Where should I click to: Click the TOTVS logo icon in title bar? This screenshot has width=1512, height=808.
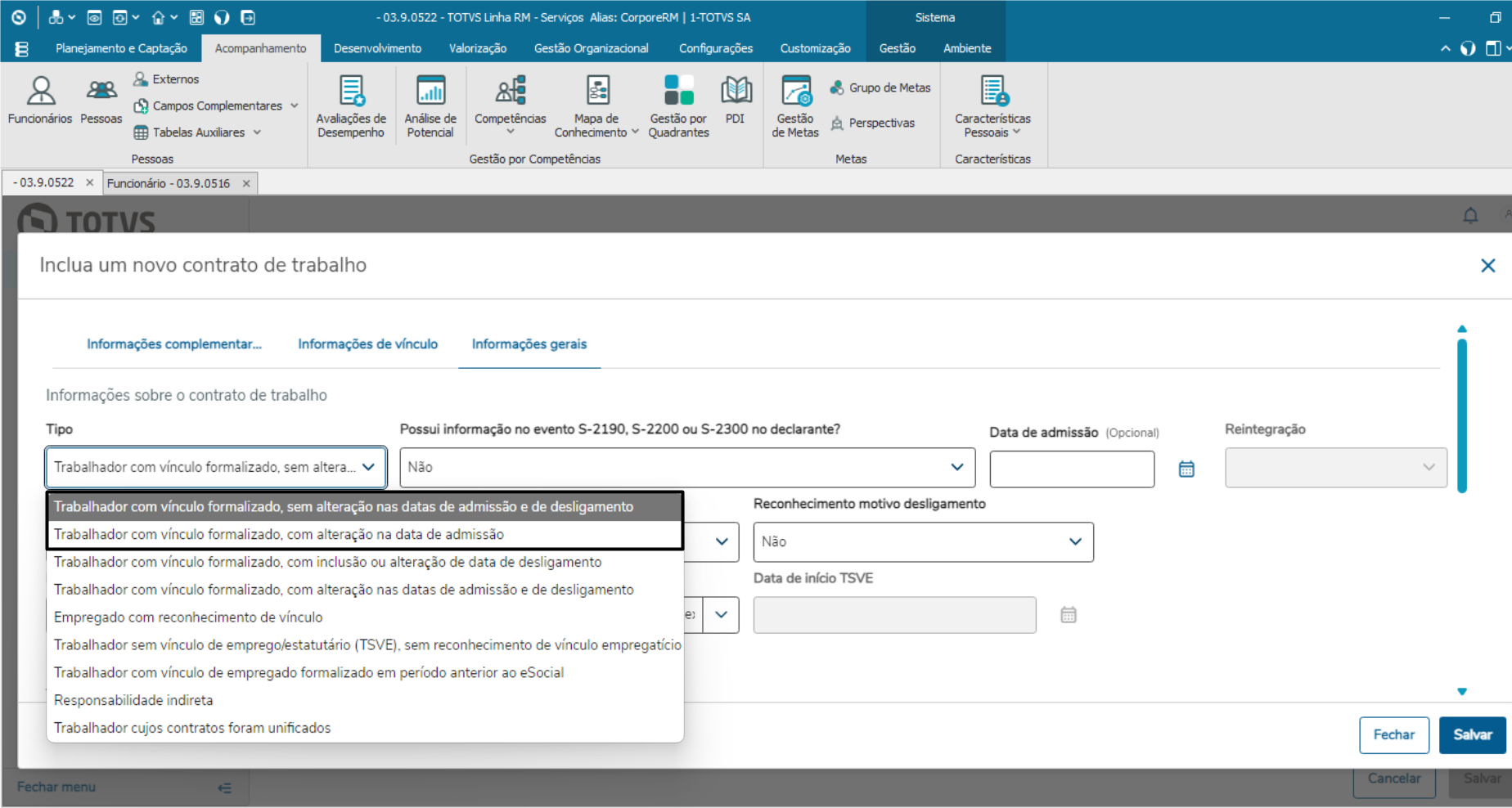coord(19,16)
